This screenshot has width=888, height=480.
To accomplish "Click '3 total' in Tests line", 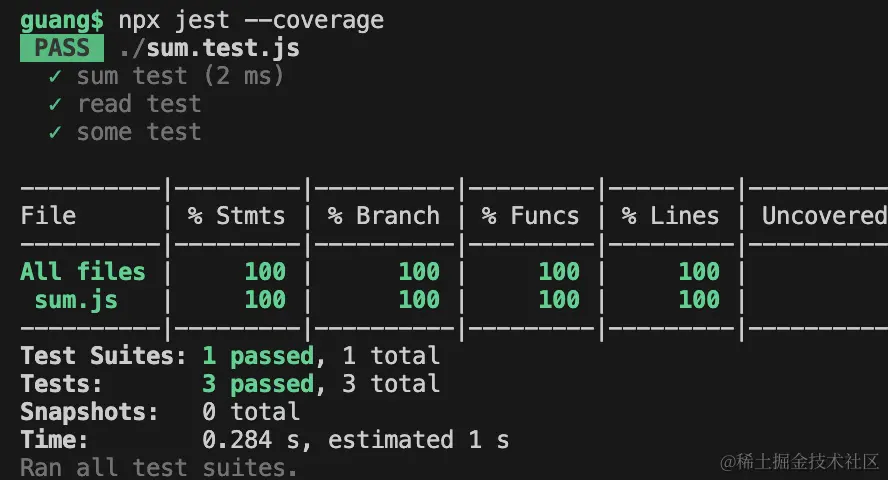I will (x=391, y=384).
